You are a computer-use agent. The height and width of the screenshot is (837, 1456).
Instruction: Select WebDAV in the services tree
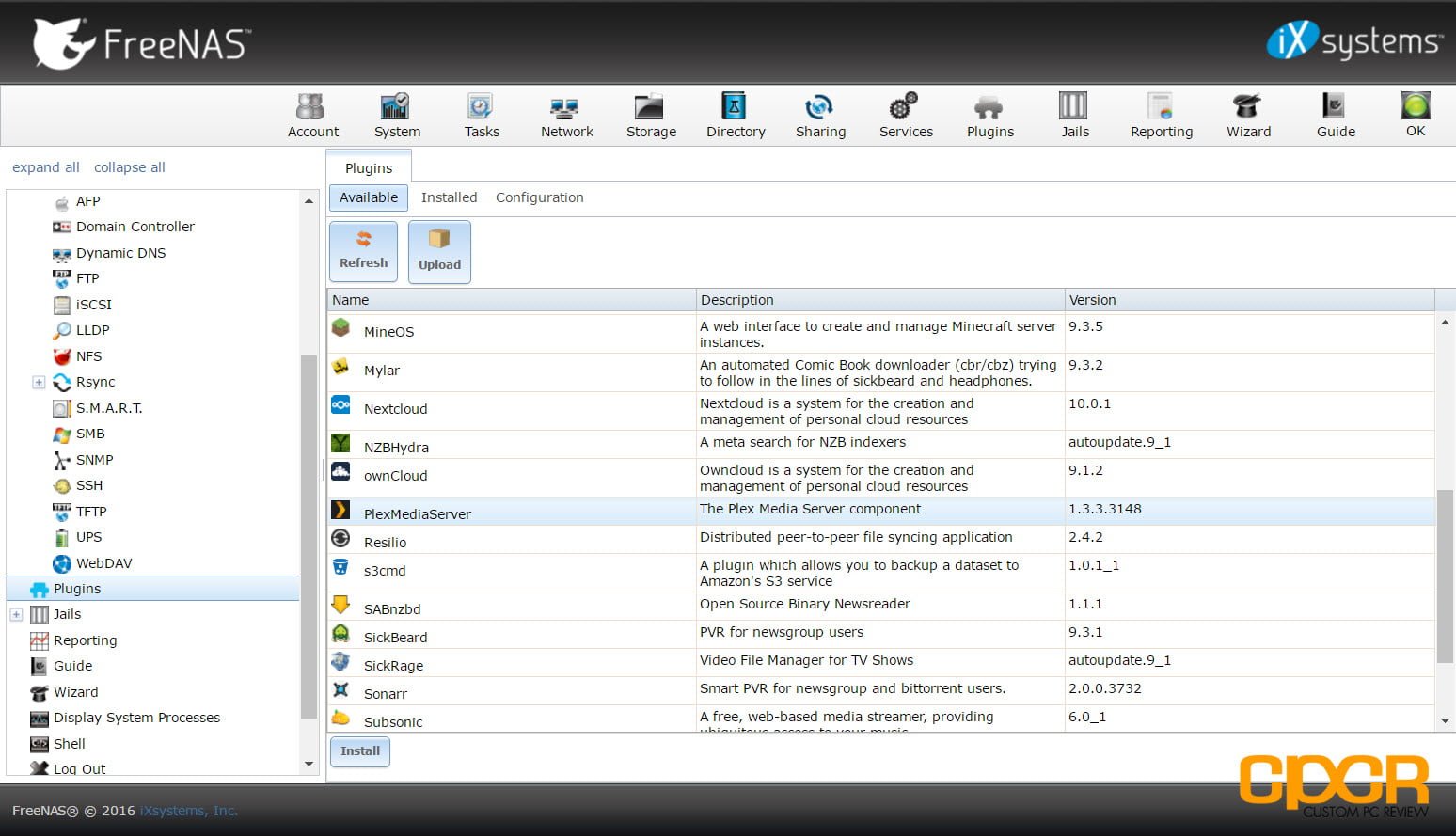click(103, 563)
